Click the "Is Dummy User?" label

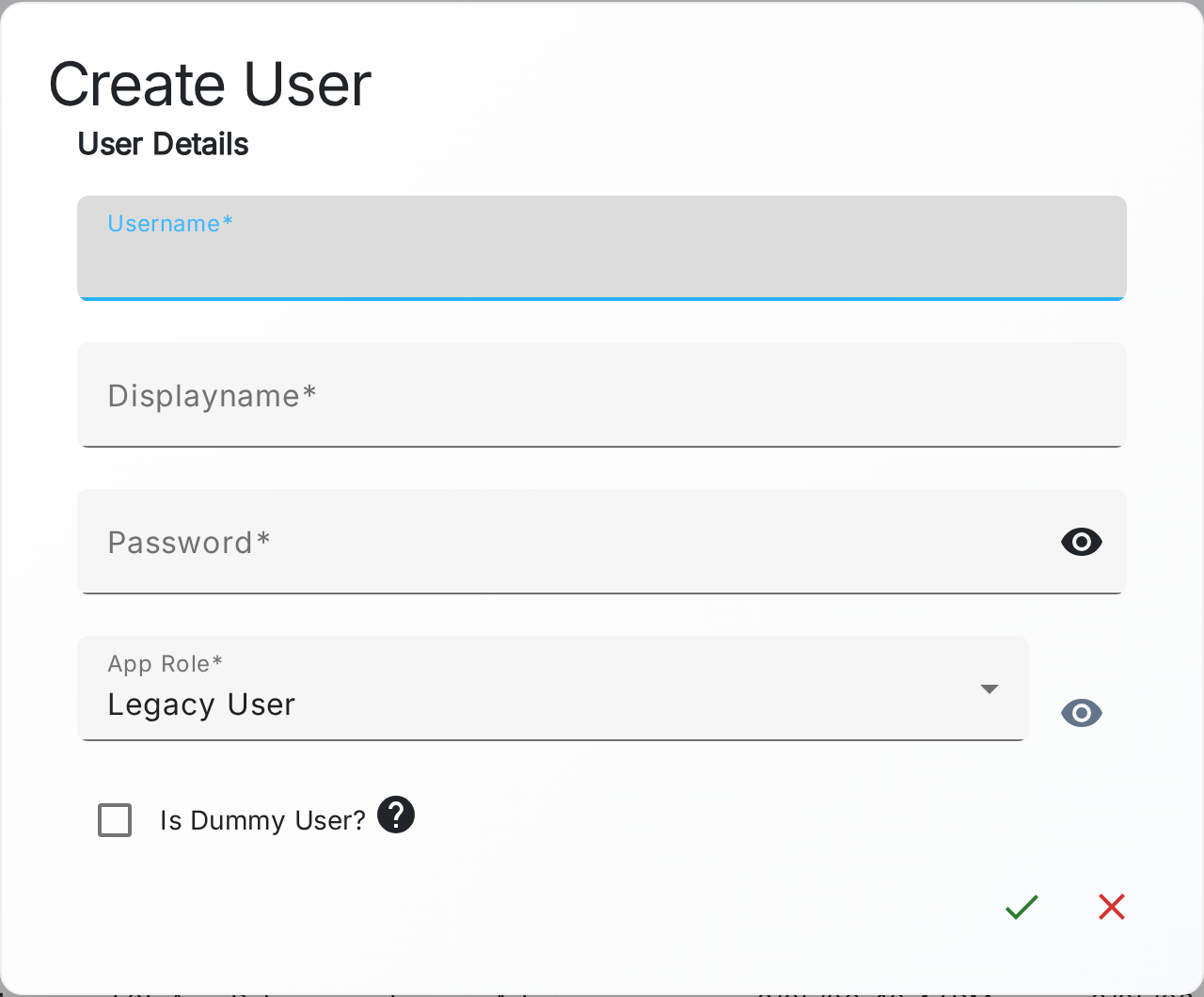coord(262,820)
